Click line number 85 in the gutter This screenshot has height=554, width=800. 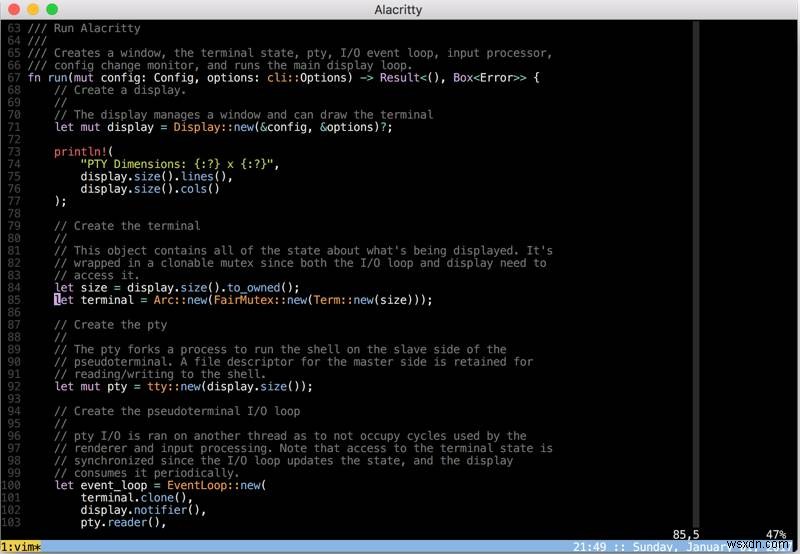coord(14,300)
